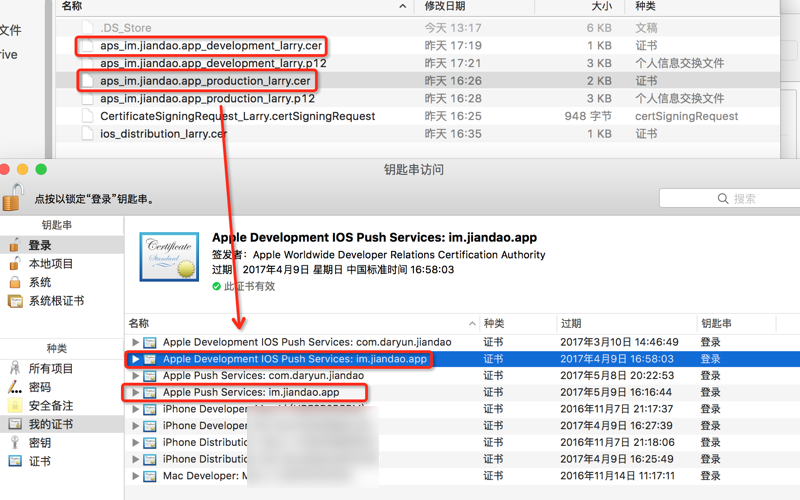This screenshot has width=800, height=500.
Task: Sort keychain list by 种类 column
Action: pos(517,323)
